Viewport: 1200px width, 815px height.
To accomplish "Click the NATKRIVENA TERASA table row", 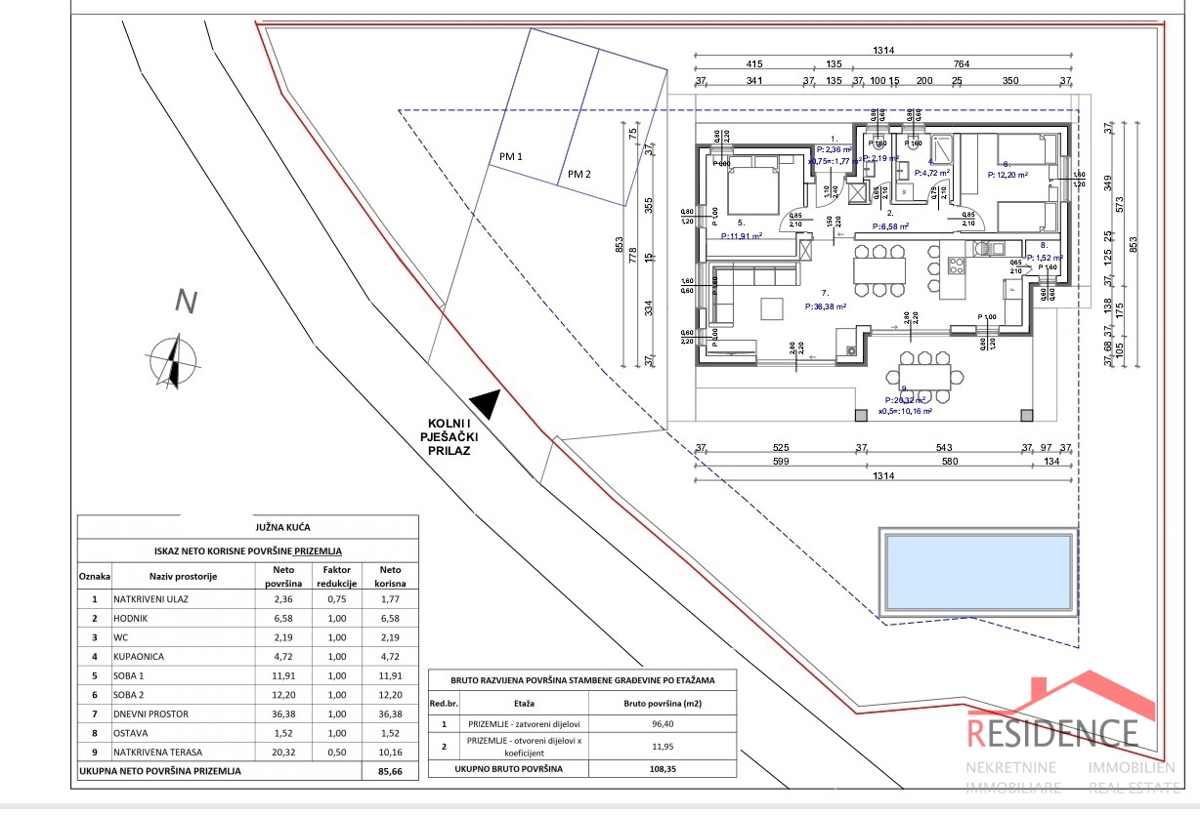I will click(x=248, y=752).
